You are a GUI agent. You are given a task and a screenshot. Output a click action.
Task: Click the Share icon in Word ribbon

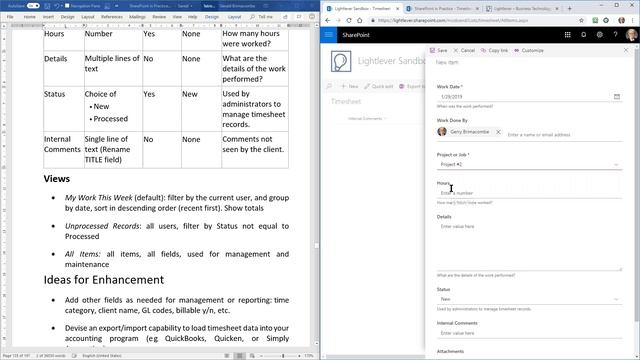click(285, 17)
